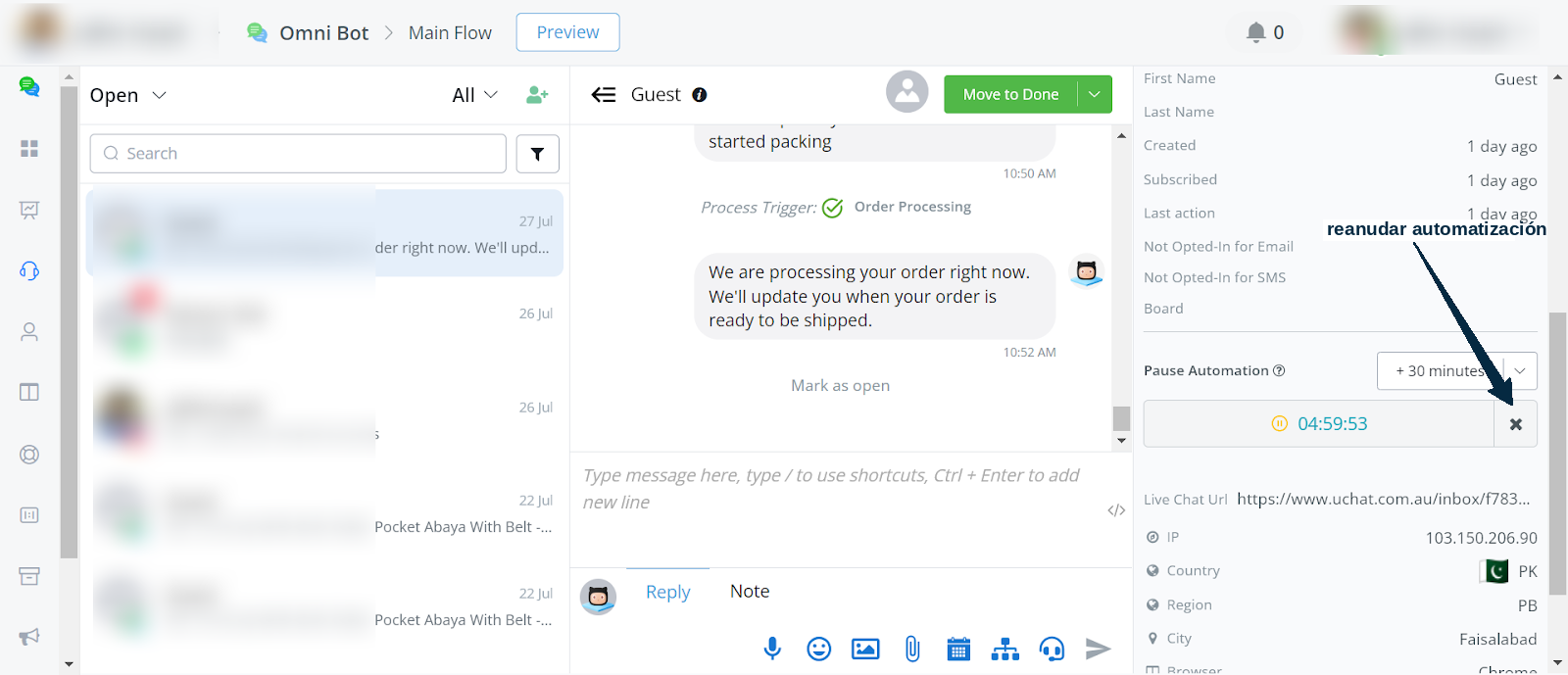Image resolution: width=1568 pixels, height=675 pixels.
Task: Expand the Open status dropdown
Action: pyautogui.click(x=128, y=95)
